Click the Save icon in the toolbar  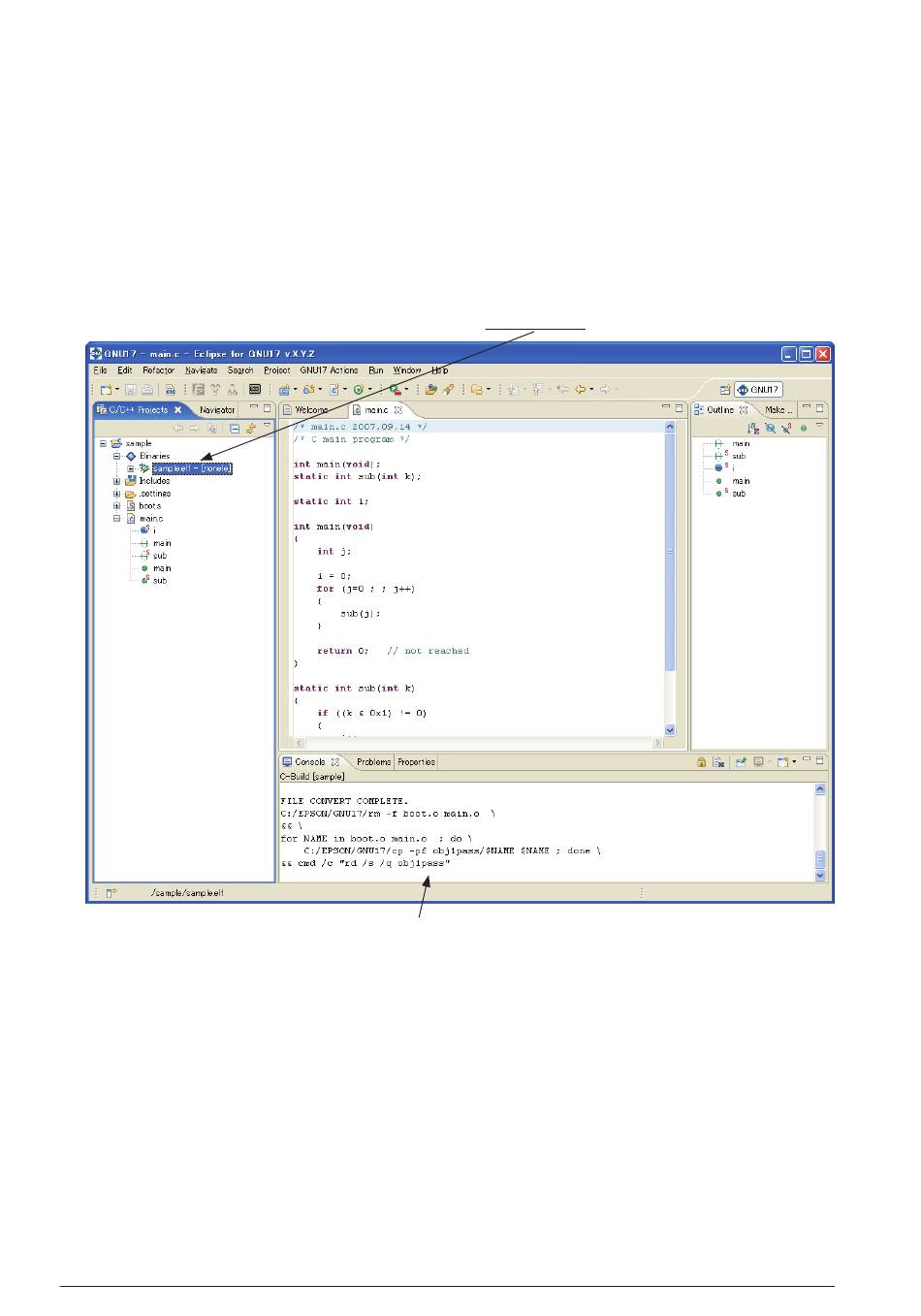130,390
